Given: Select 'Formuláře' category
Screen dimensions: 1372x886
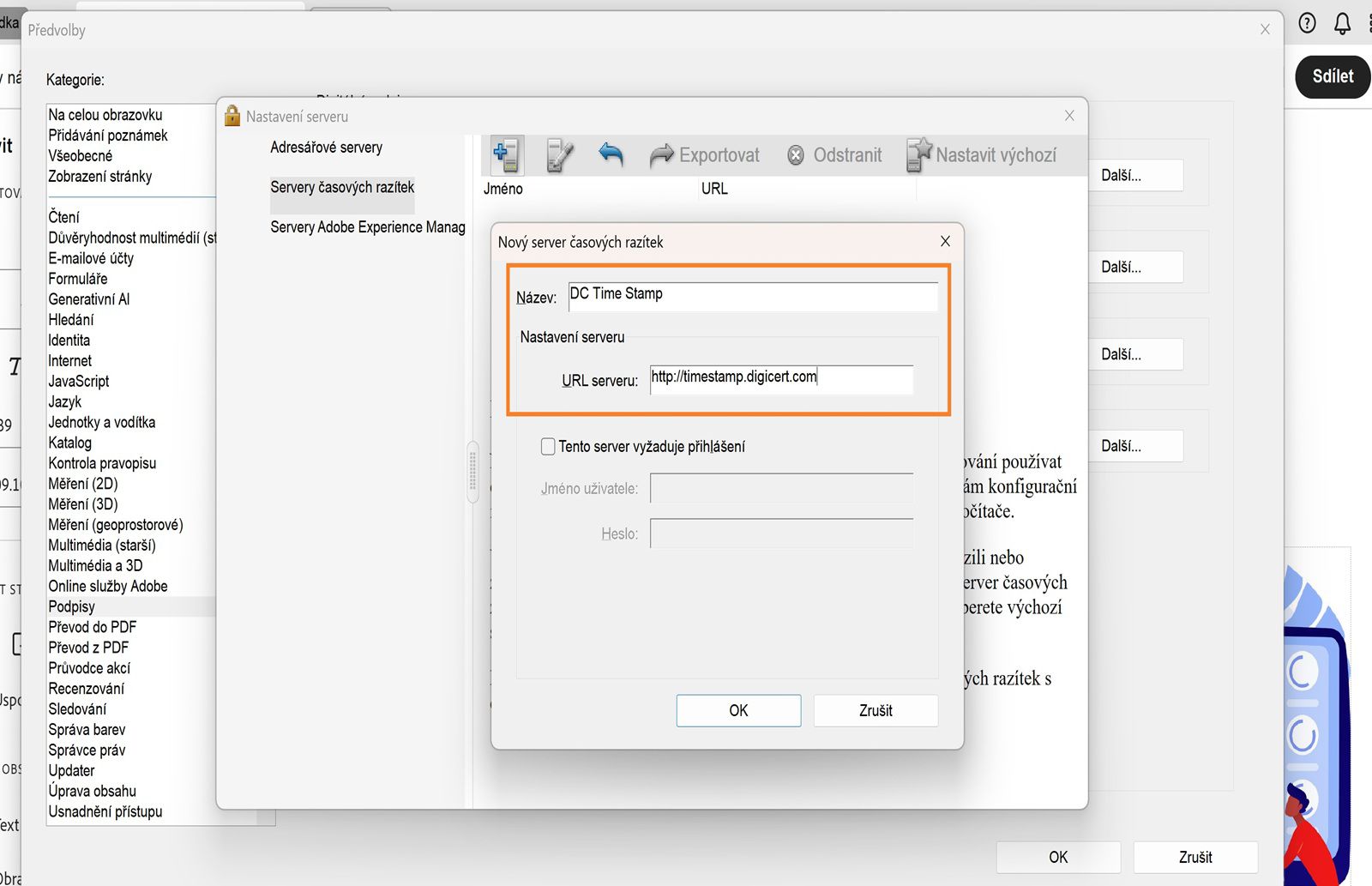Looking at the screenshot, I should click(78, 279).
